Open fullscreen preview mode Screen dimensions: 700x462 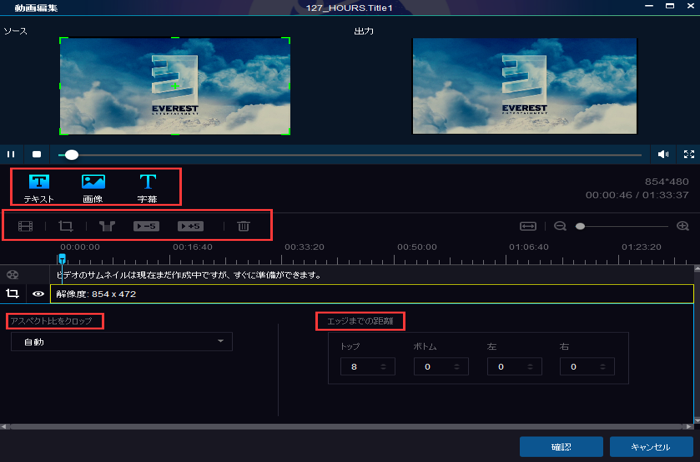689,154
